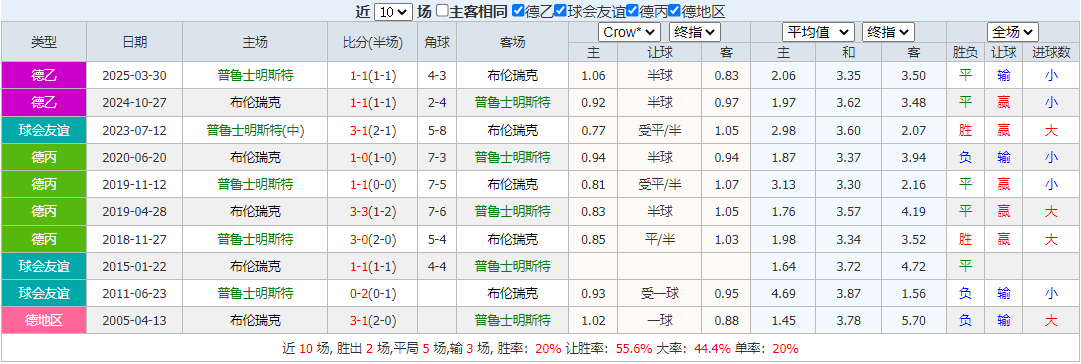Click the 日期 column header
The height and width of the screenshot is (364, 1081).
pyautogui.click(x=134, y=41)
